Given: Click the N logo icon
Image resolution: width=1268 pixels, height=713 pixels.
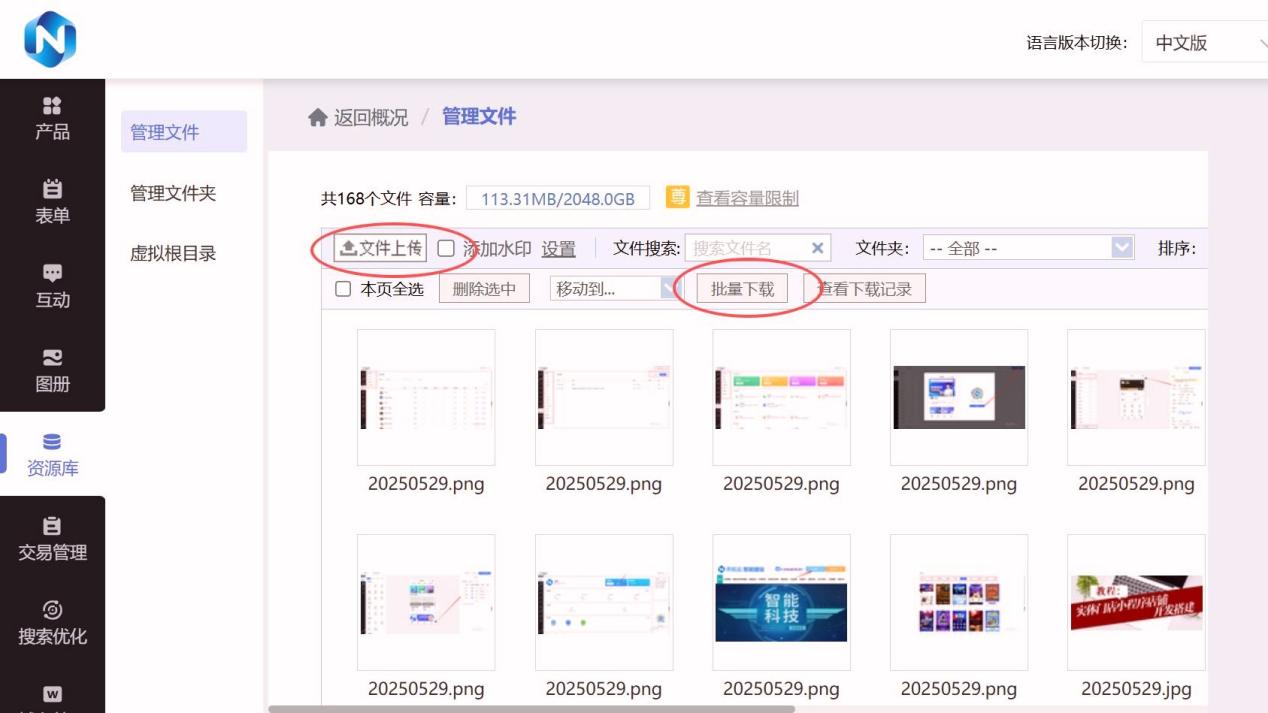Looking at the screenshot, I should tap(50, 40).
